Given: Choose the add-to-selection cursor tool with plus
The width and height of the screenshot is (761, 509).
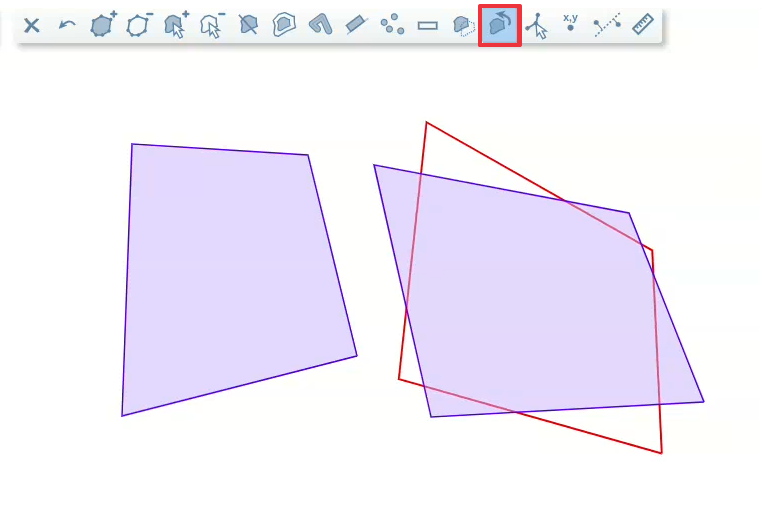Looking at the screenshot, I should [x=176, y=25].
